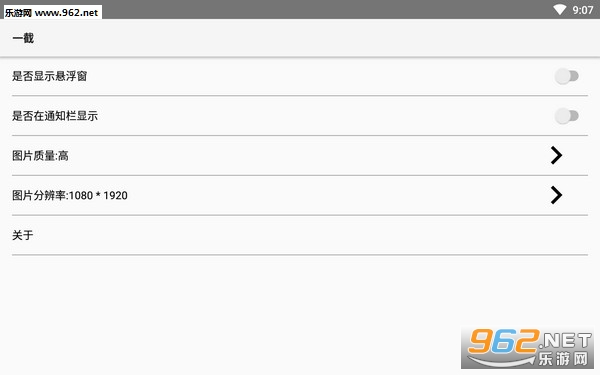Tap the 图片分辨率:1080 * 1920 label
The image size is (600, 375).
pos(70,196)
